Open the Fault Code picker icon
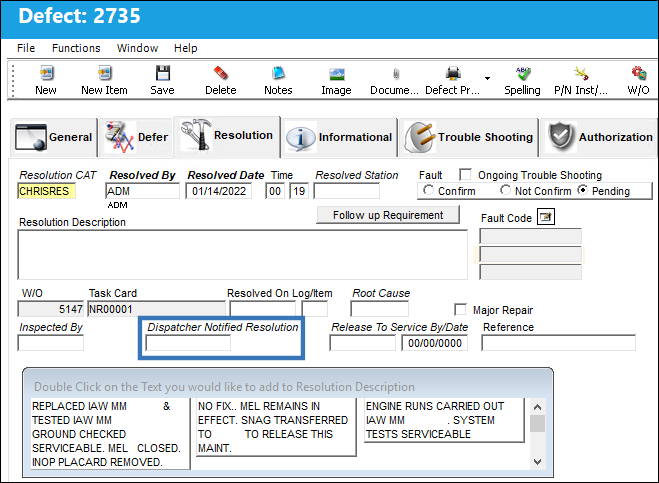 (546, 217)
